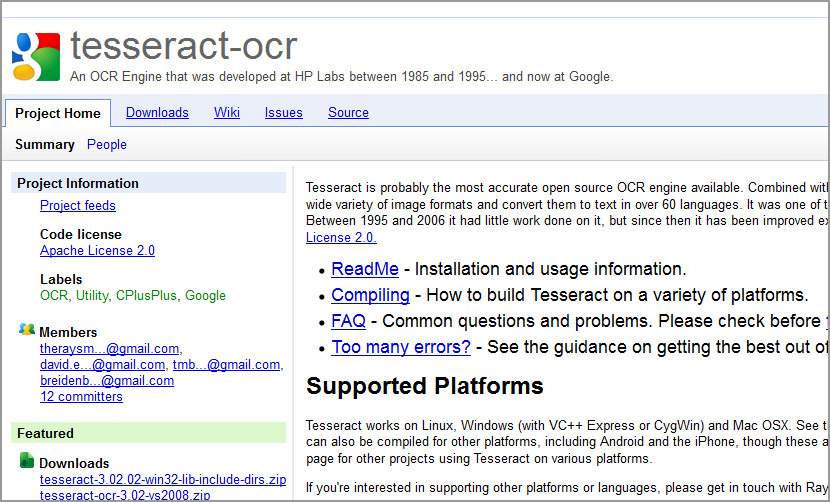Download tesseract-ocr-3.02-vs2008.zip
Screen dimensions: 830x502
tap(125, 495)
